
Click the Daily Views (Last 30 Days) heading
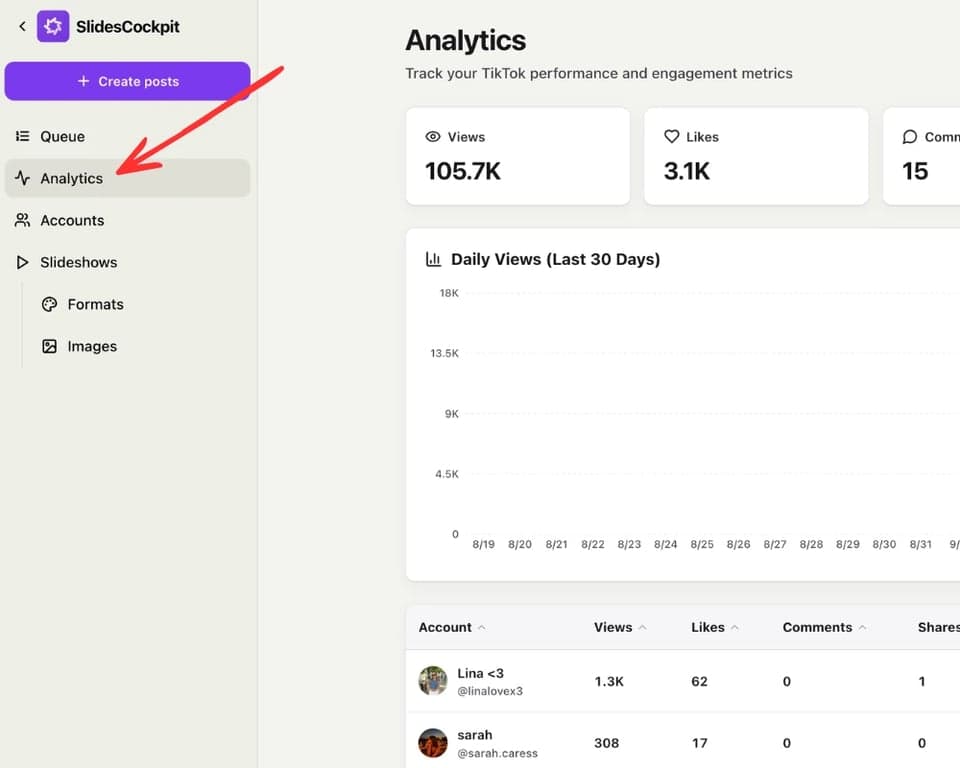555,259
